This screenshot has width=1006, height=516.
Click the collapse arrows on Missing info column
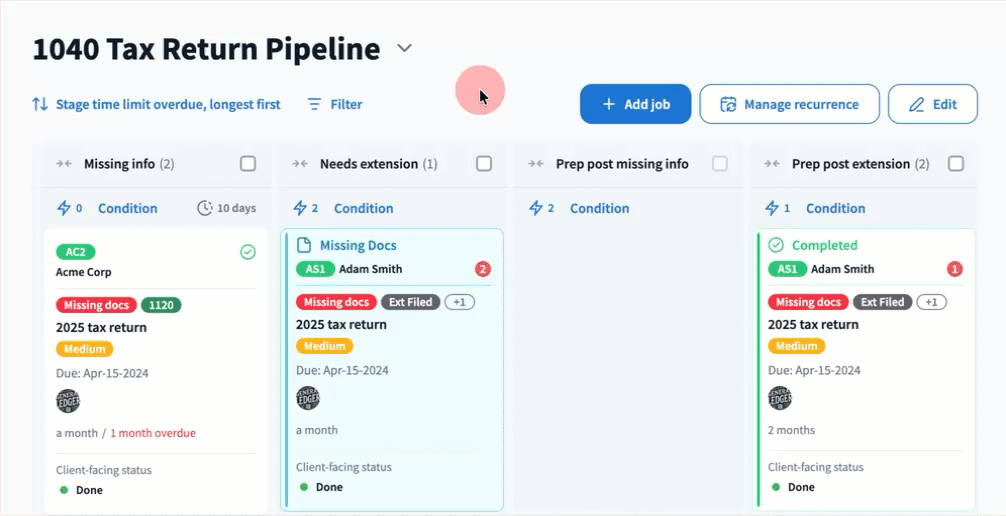click(64, 164)
